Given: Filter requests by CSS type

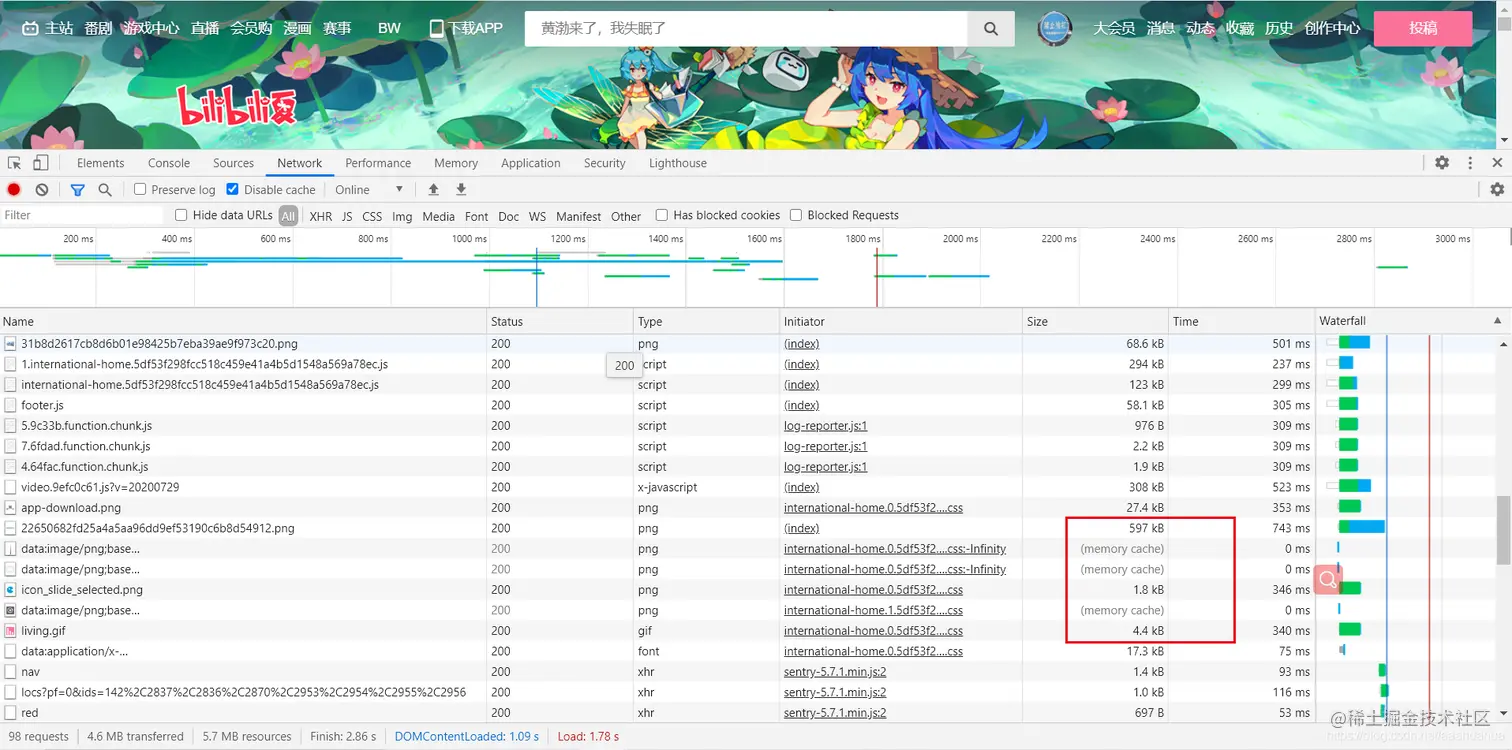Looking at the screenshot, I should (372, 216).
